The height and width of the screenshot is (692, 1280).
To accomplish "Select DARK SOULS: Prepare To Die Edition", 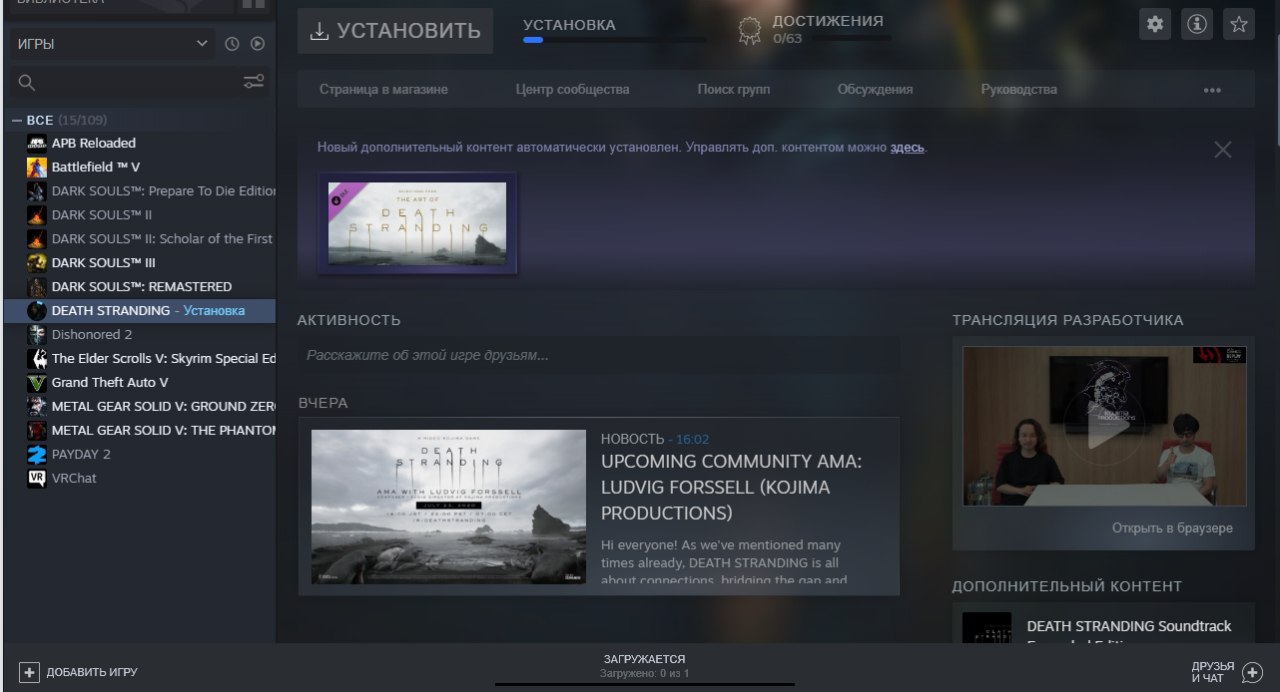I will 140,191.
